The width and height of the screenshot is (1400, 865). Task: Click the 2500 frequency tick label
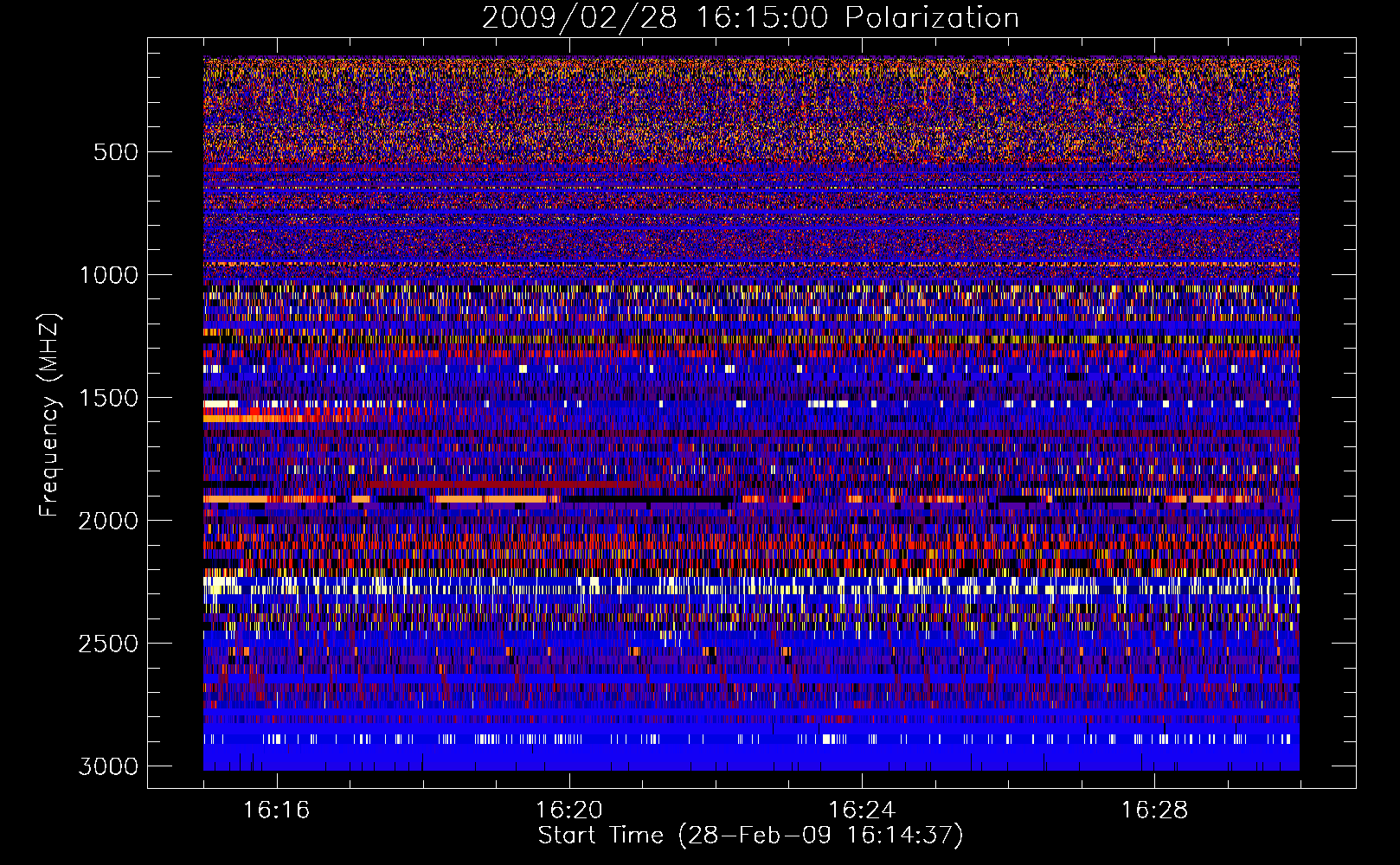108,644
